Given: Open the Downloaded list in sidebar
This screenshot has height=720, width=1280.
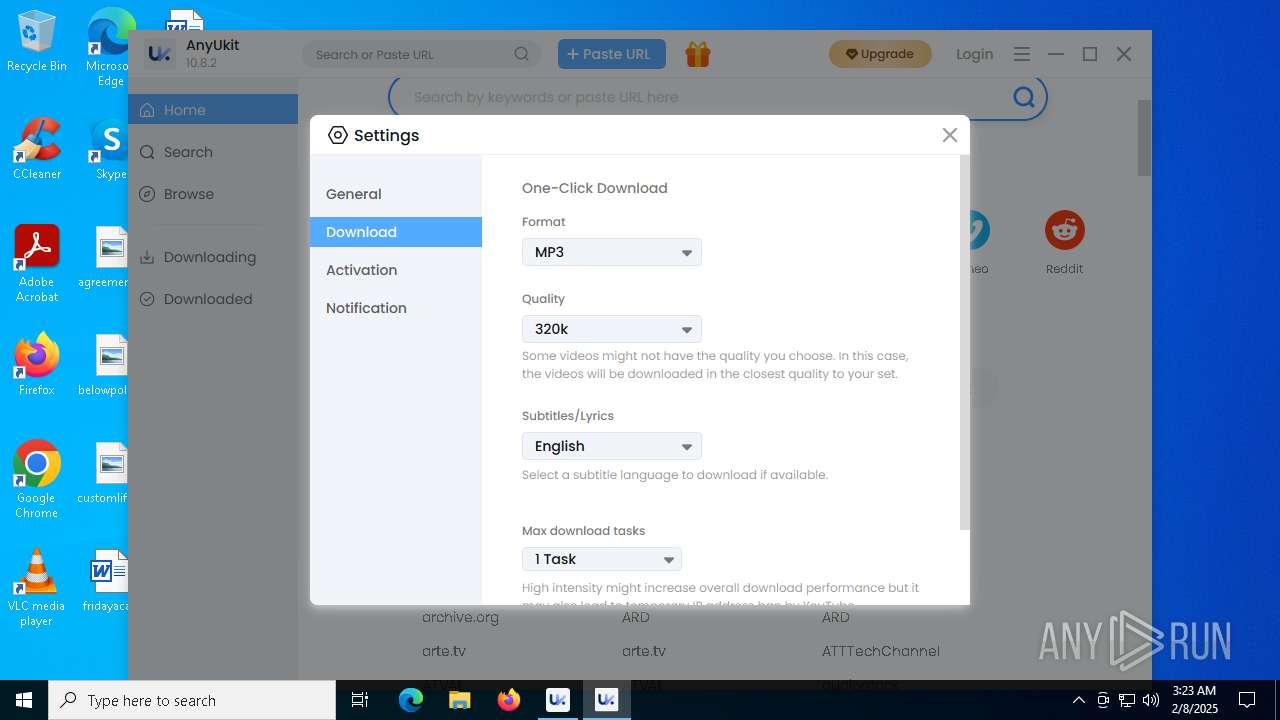Looking at the screenshot, I should 213,299.
